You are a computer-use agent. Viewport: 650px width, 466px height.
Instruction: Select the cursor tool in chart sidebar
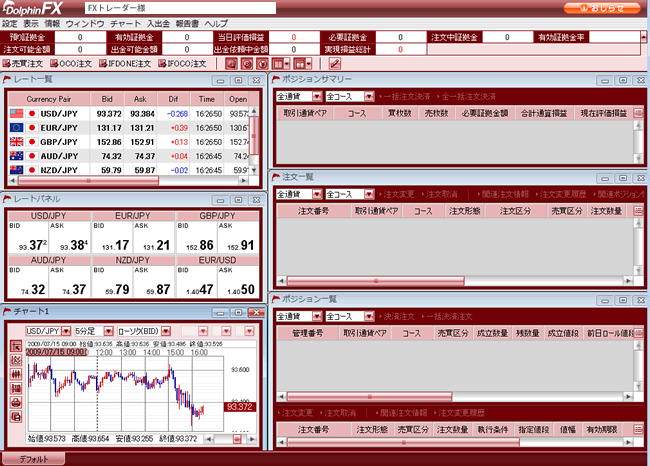pos(16,346)
